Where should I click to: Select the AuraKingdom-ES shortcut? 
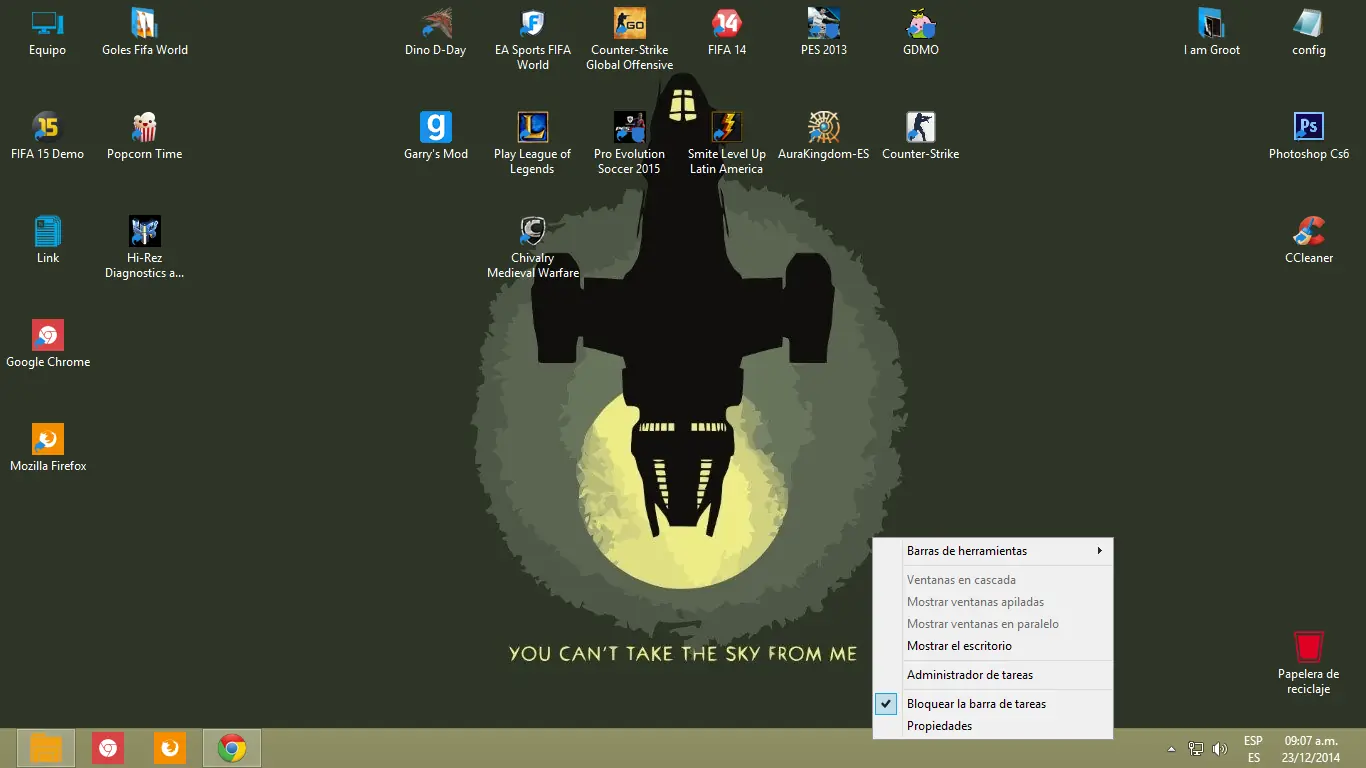click(x=824, y=137)
